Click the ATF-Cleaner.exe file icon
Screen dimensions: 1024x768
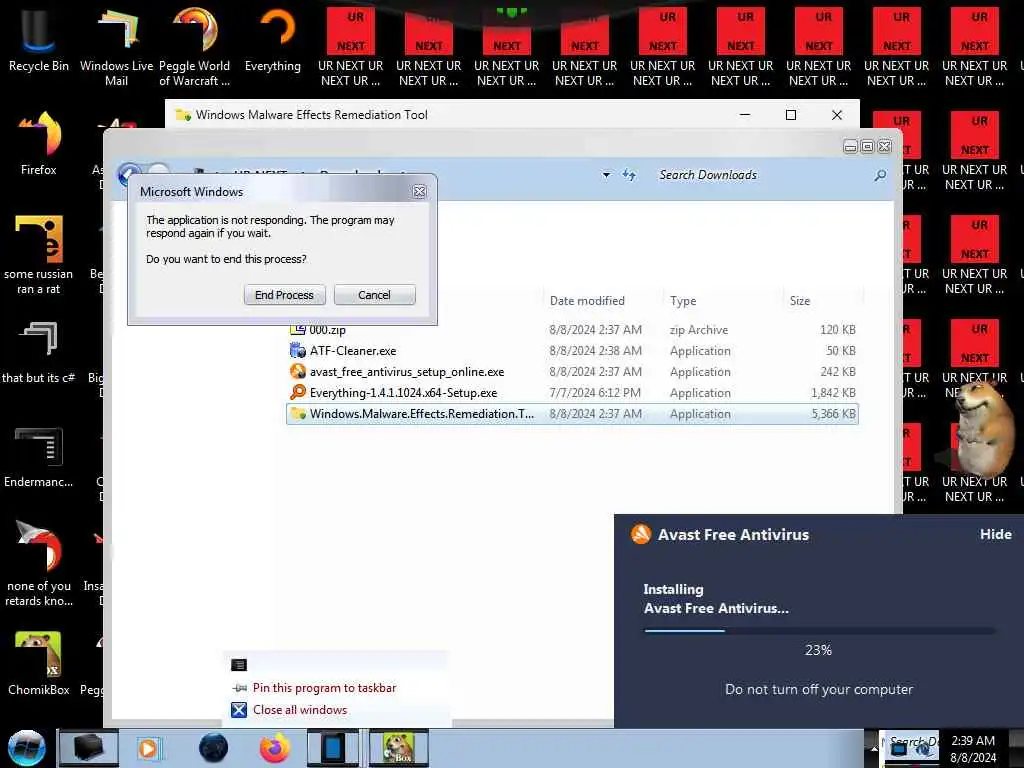tap(298, 351)
